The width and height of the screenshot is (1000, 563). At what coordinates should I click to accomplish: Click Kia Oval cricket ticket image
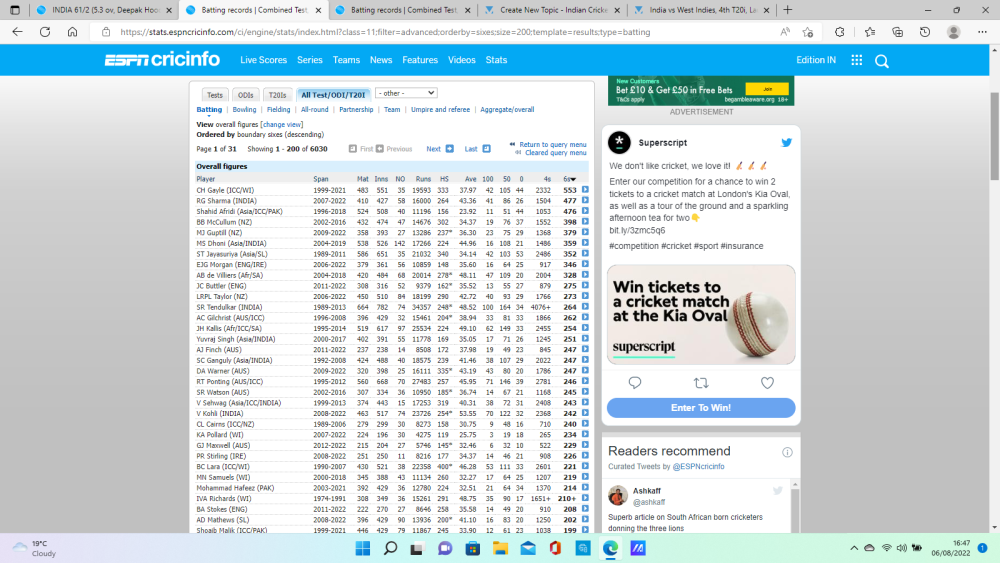pyautogui.click(x=701, y=315)
